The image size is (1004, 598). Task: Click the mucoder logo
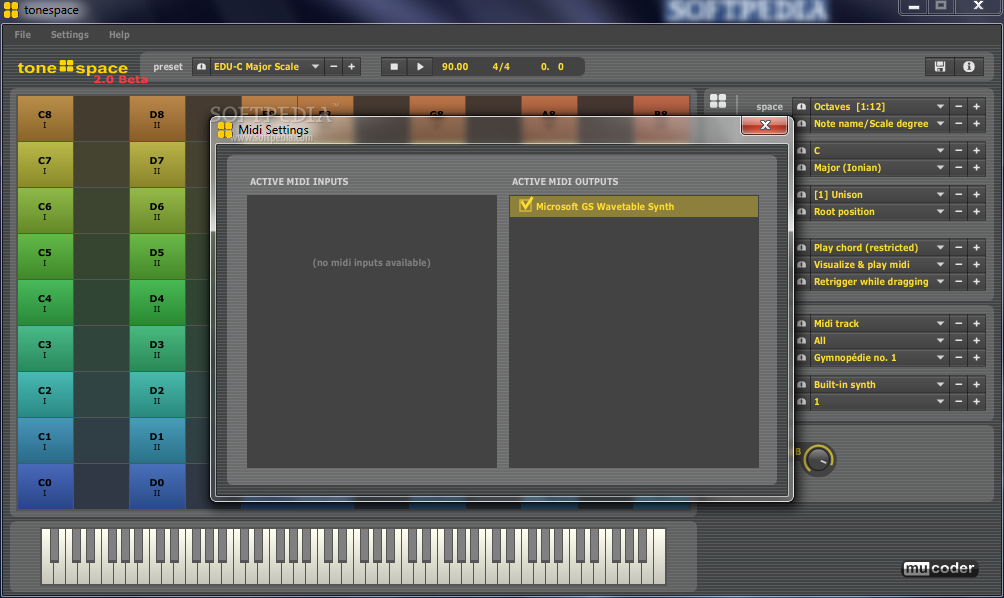pyautogui.click(x=940, y=568)
